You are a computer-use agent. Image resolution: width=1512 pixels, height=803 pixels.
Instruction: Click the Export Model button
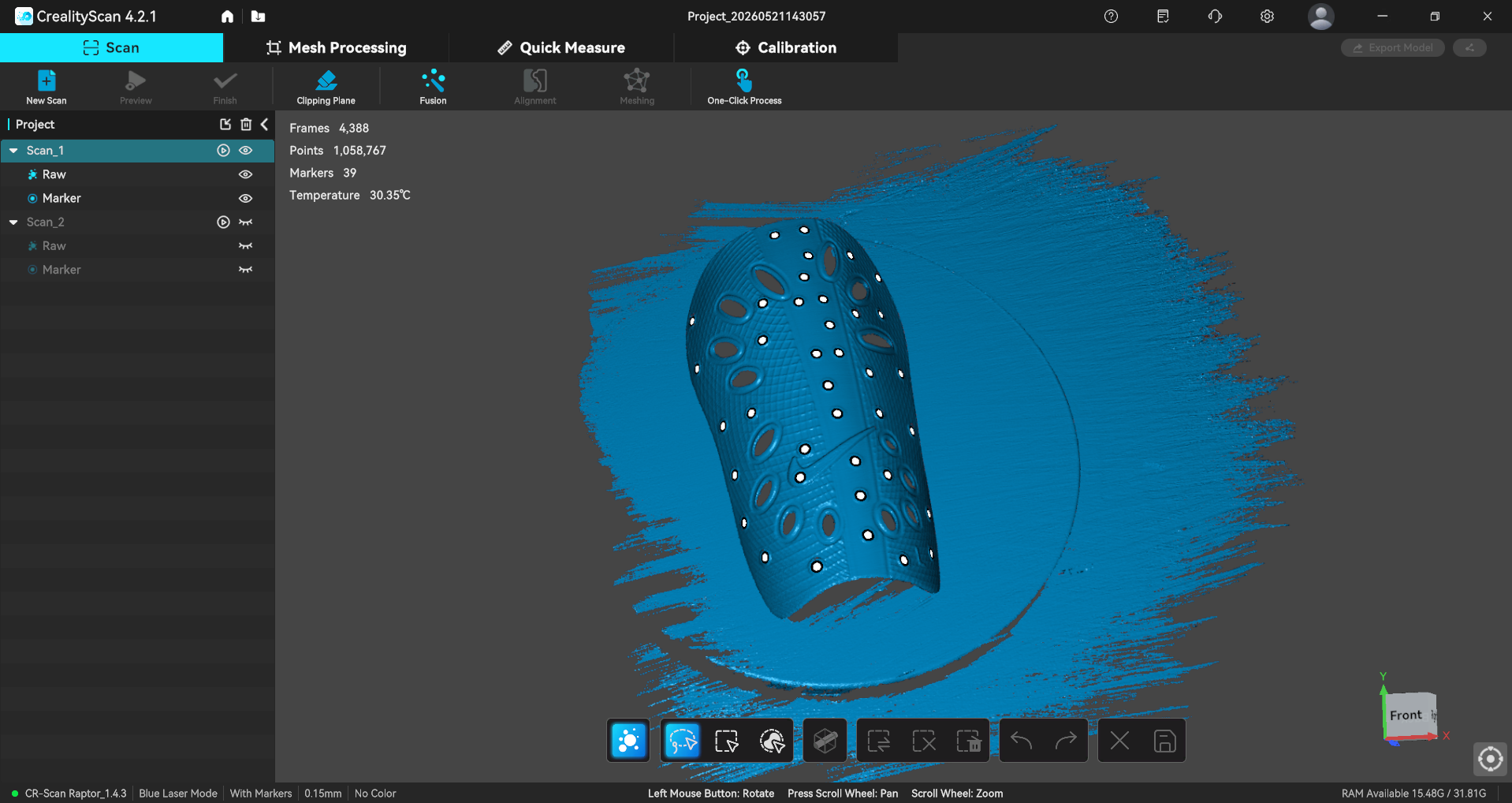coord(1393,48)
